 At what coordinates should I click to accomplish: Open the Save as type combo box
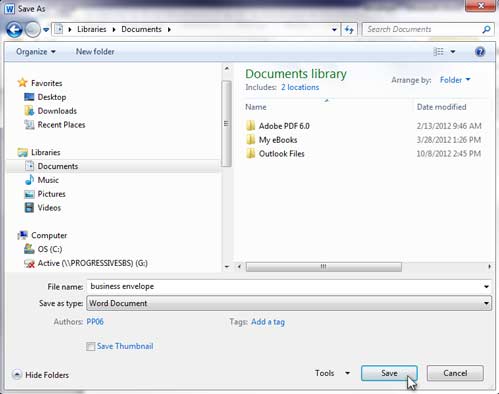289,303
